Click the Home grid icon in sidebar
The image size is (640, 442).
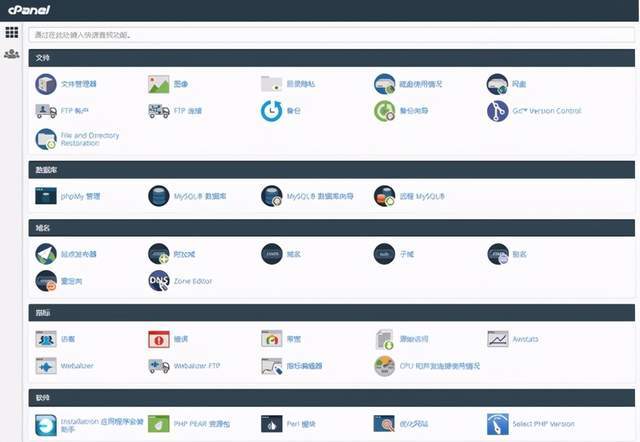pyautogui.click(x=11, y=32)
